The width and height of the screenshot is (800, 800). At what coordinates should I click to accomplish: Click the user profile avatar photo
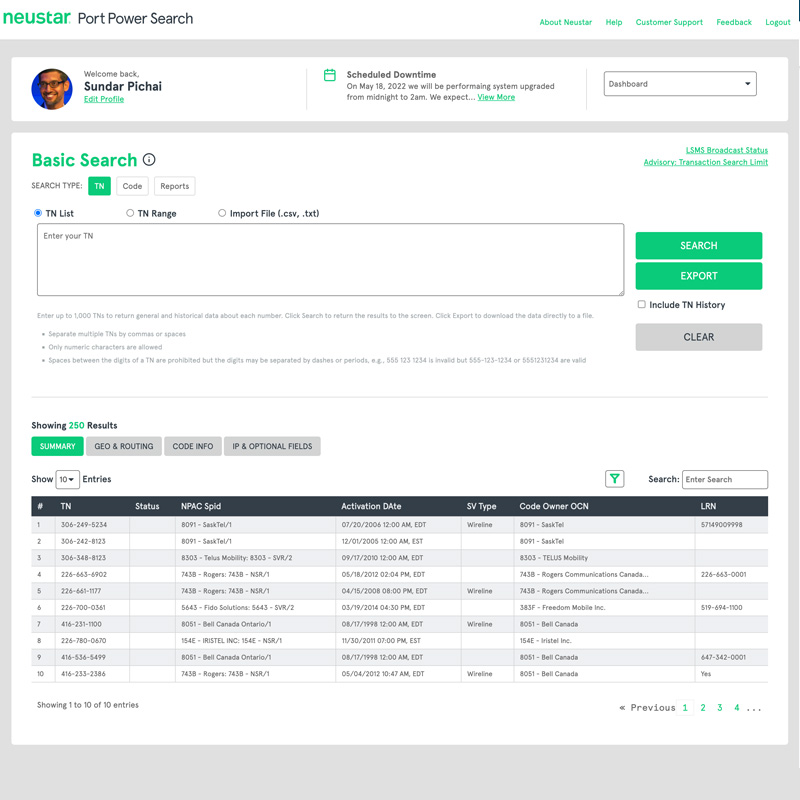(52, 89)
